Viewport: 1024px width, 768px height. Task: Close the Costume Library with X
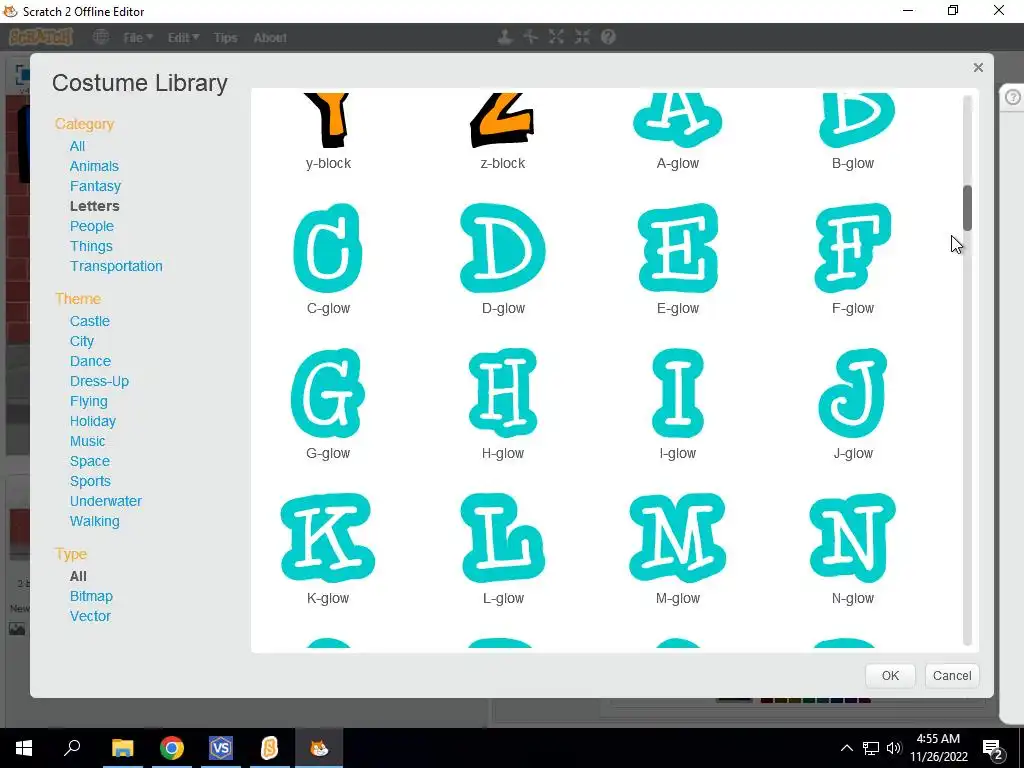(x=978, y=67)
